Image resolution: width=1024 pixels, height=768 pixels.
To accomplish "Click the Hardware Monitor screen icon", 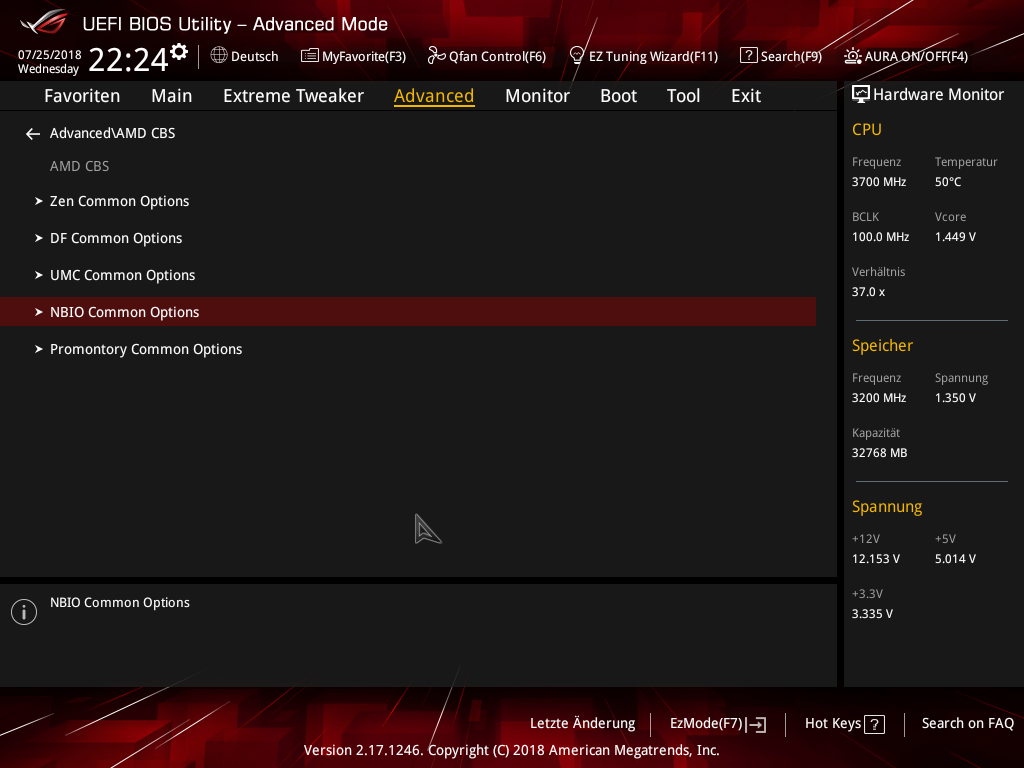I will pos(861,94).
